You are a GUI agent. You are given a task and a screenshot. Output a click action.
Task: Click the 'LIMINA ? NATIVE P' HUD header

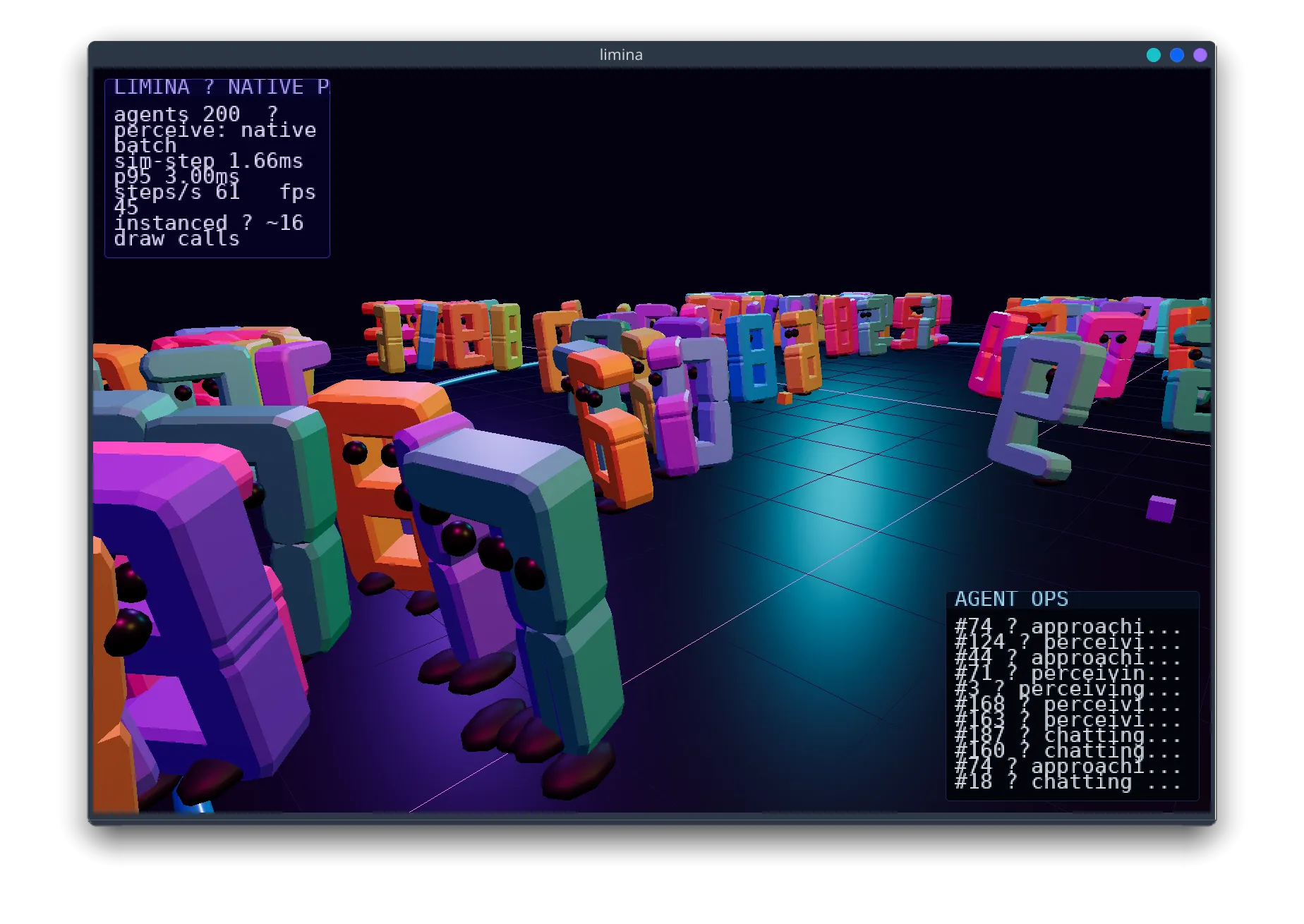coord(222,87)
